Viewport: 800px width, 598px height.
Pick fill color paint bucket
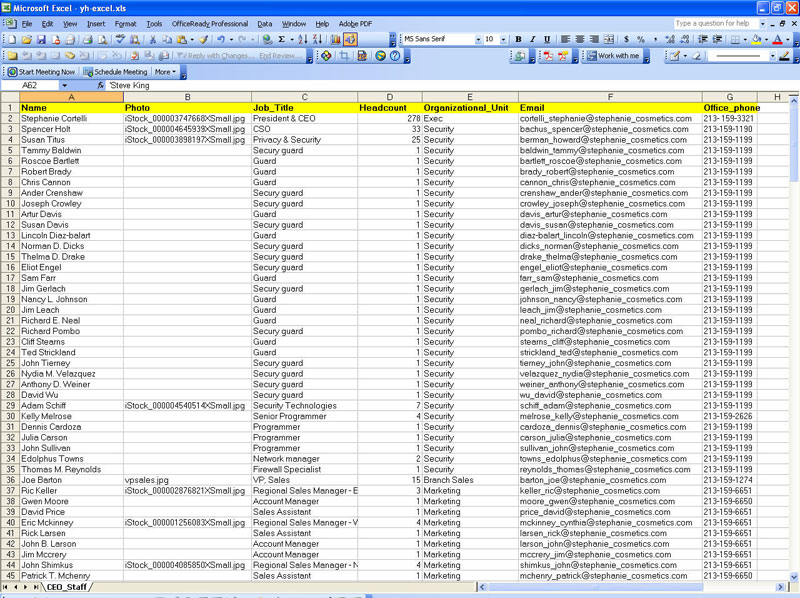(756, 39)
